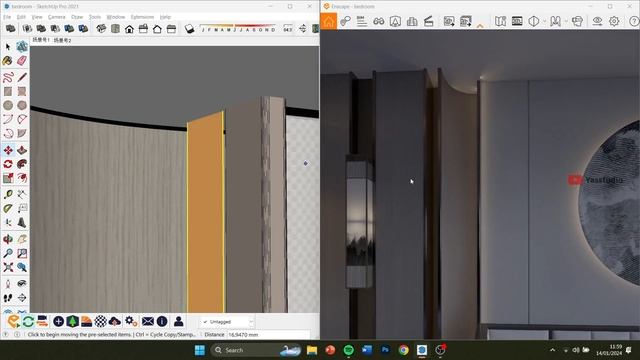The height and width of the screenshot is (360, 640).
Task: Open Enscape video editor clapperboard icon
Action: click(x=429, y=21)
